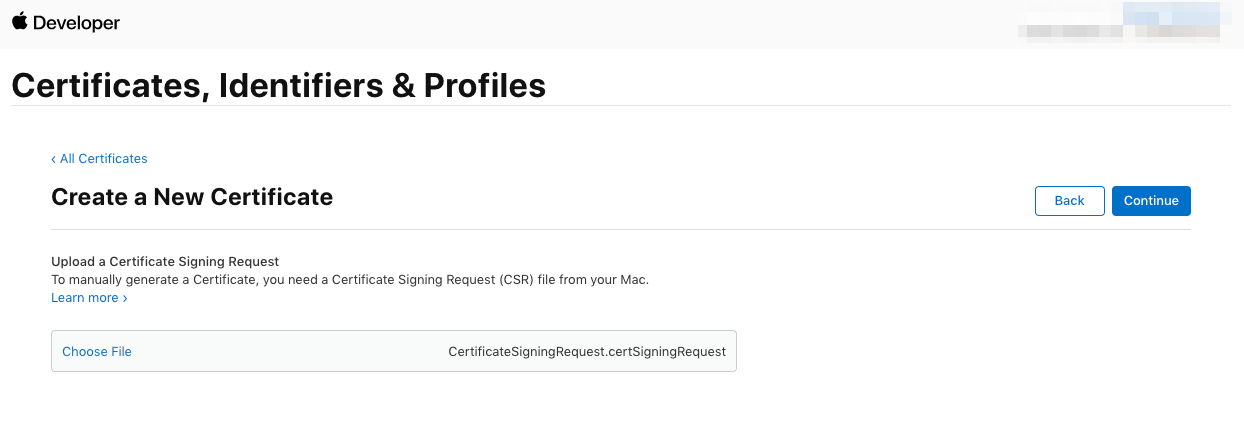Click Choose File to upload CSR
Screen dimensions: 1244x429
pos(97,352)
